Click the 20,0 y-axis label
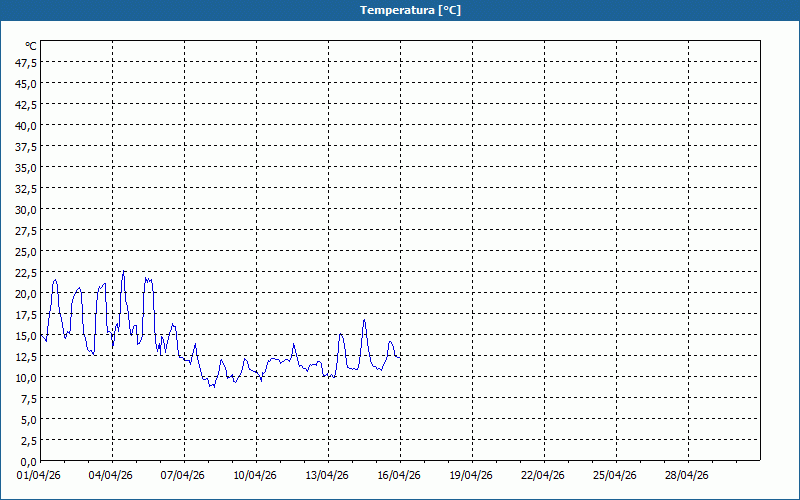Viewport: 800px width, 500px height. click(x=25, y=293)
